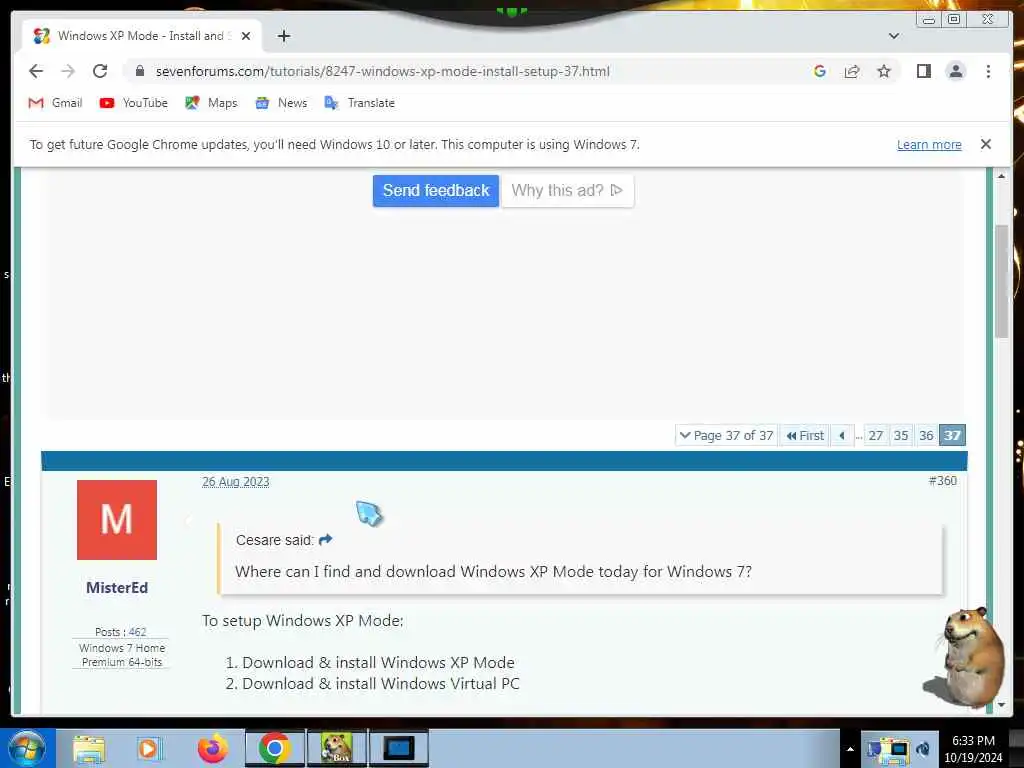Open MisterEd's profile name
Image resolution: width=1024 pixels, height=768 pixels.
pos(117,587)
